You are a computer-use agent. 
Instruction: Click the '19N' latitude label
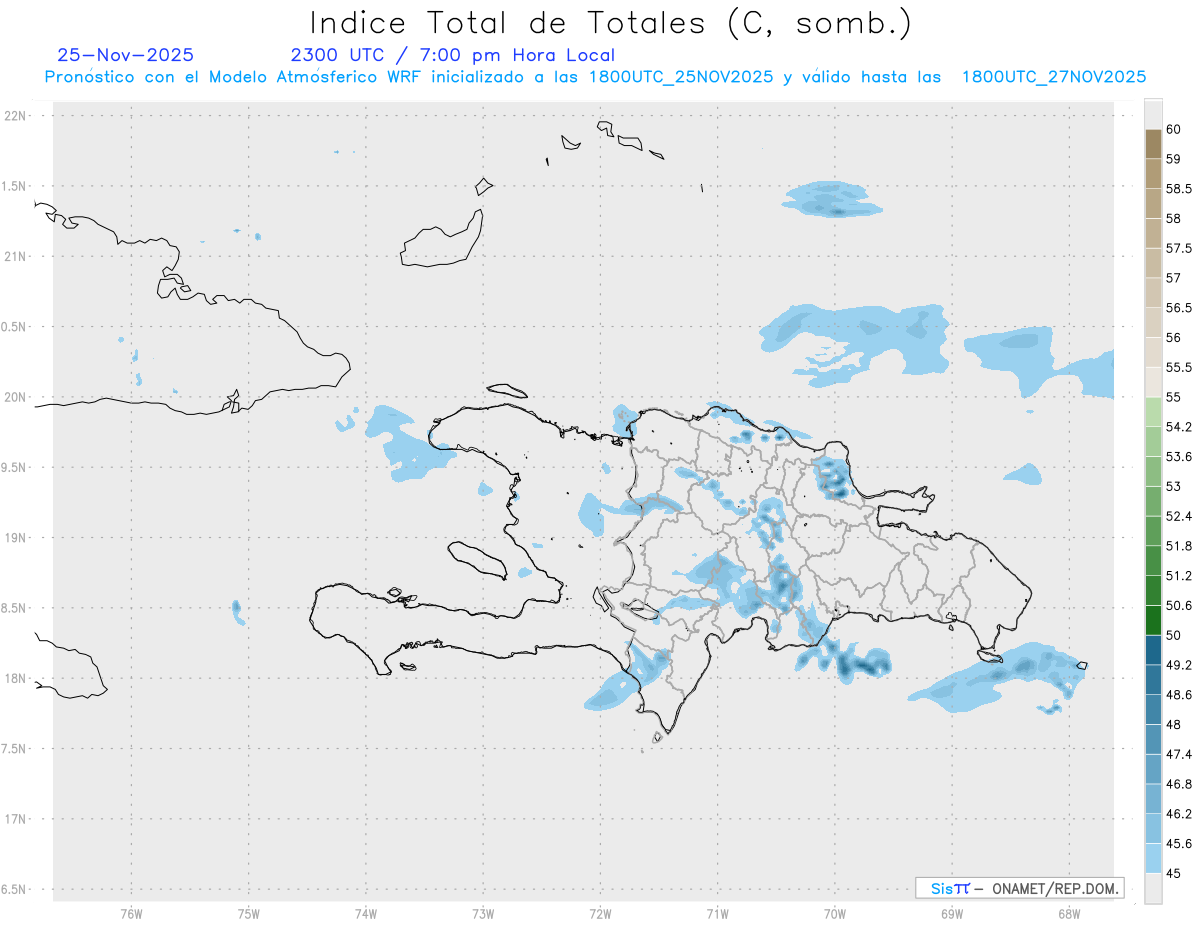point(16,538)
